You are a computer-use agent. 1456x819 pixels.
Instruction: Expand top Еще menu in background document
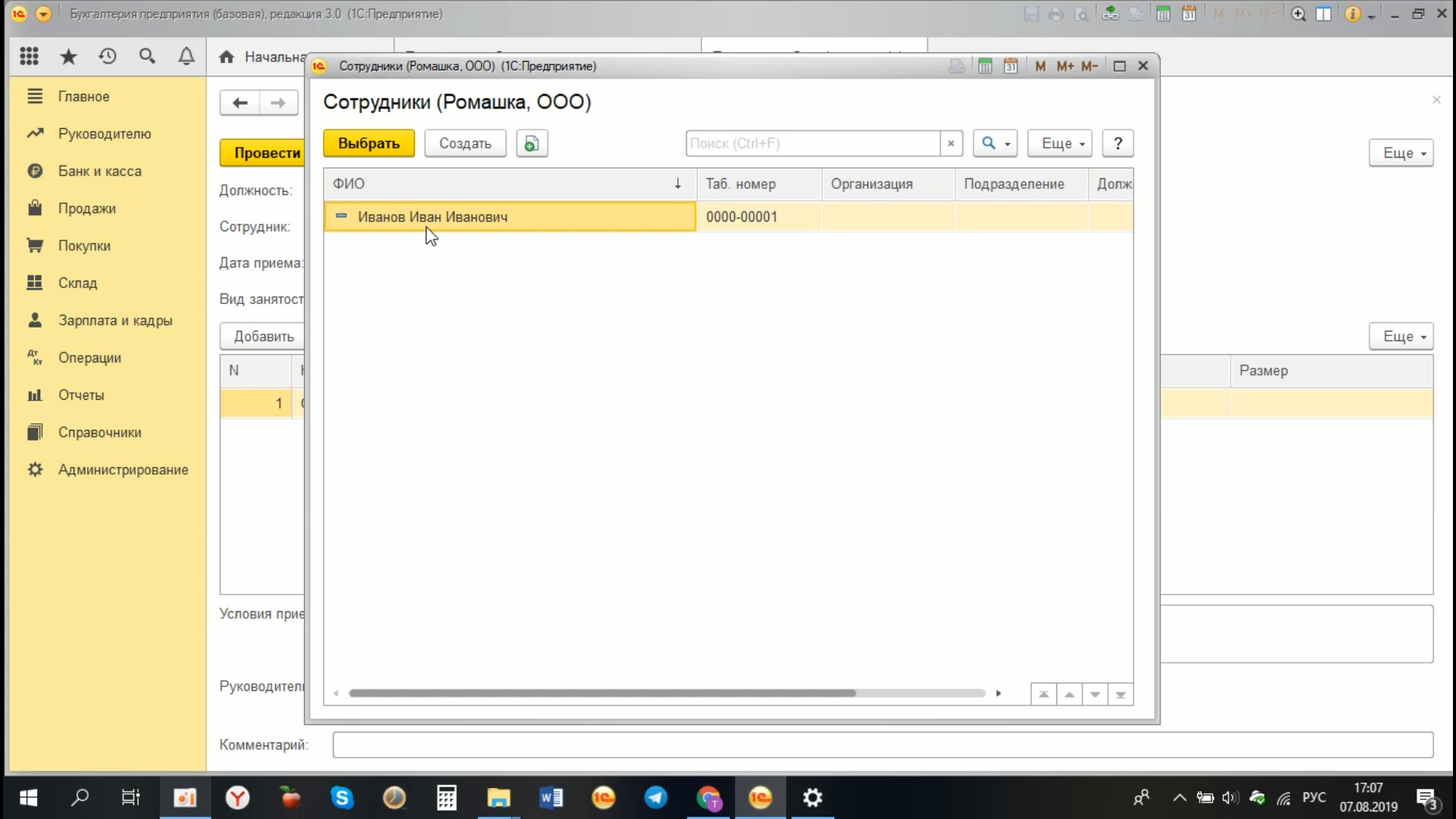click(x=1401, y=152)
